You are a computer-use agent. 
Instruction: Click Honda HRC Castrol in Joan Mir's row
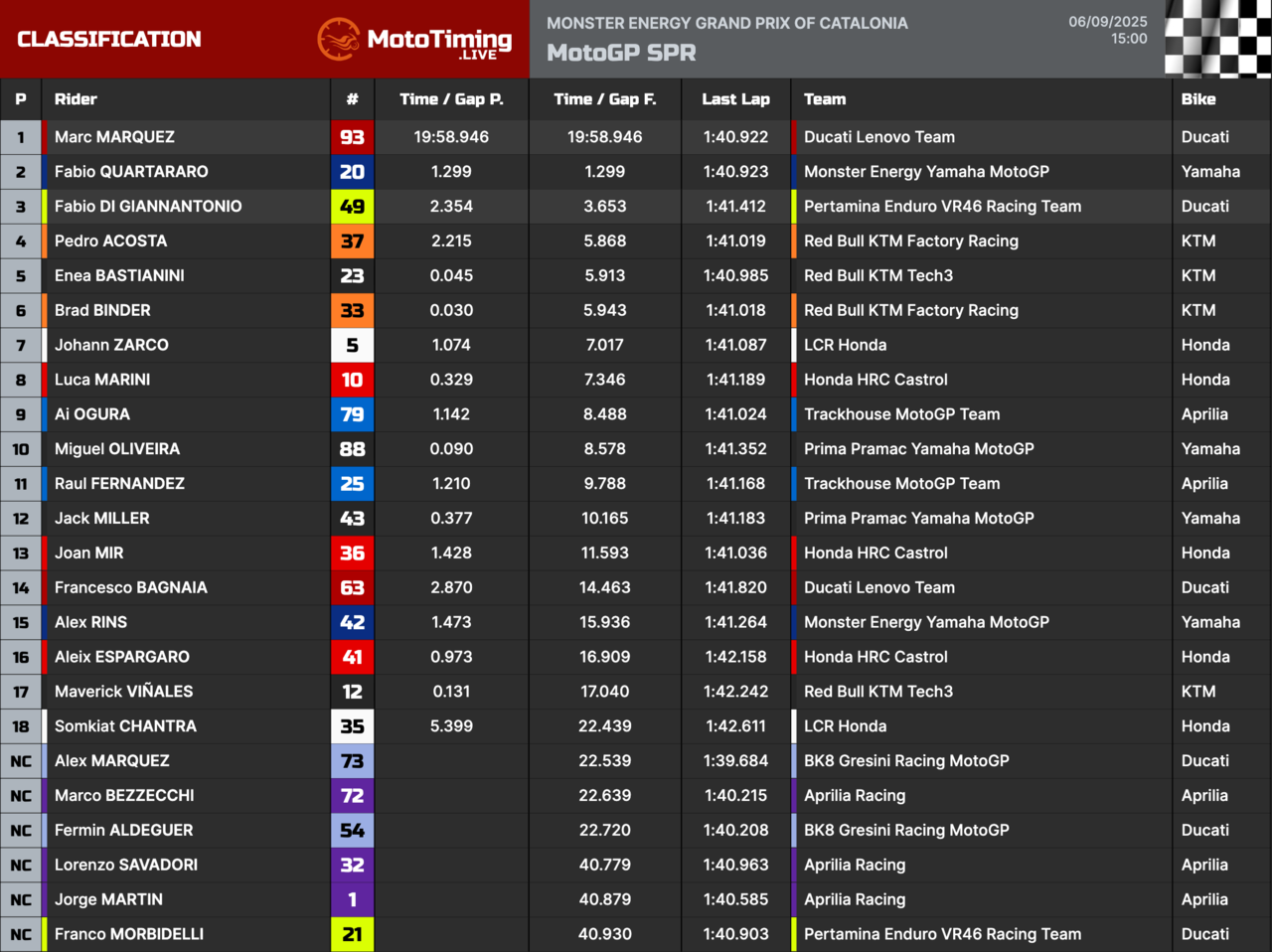click(875, 554)
